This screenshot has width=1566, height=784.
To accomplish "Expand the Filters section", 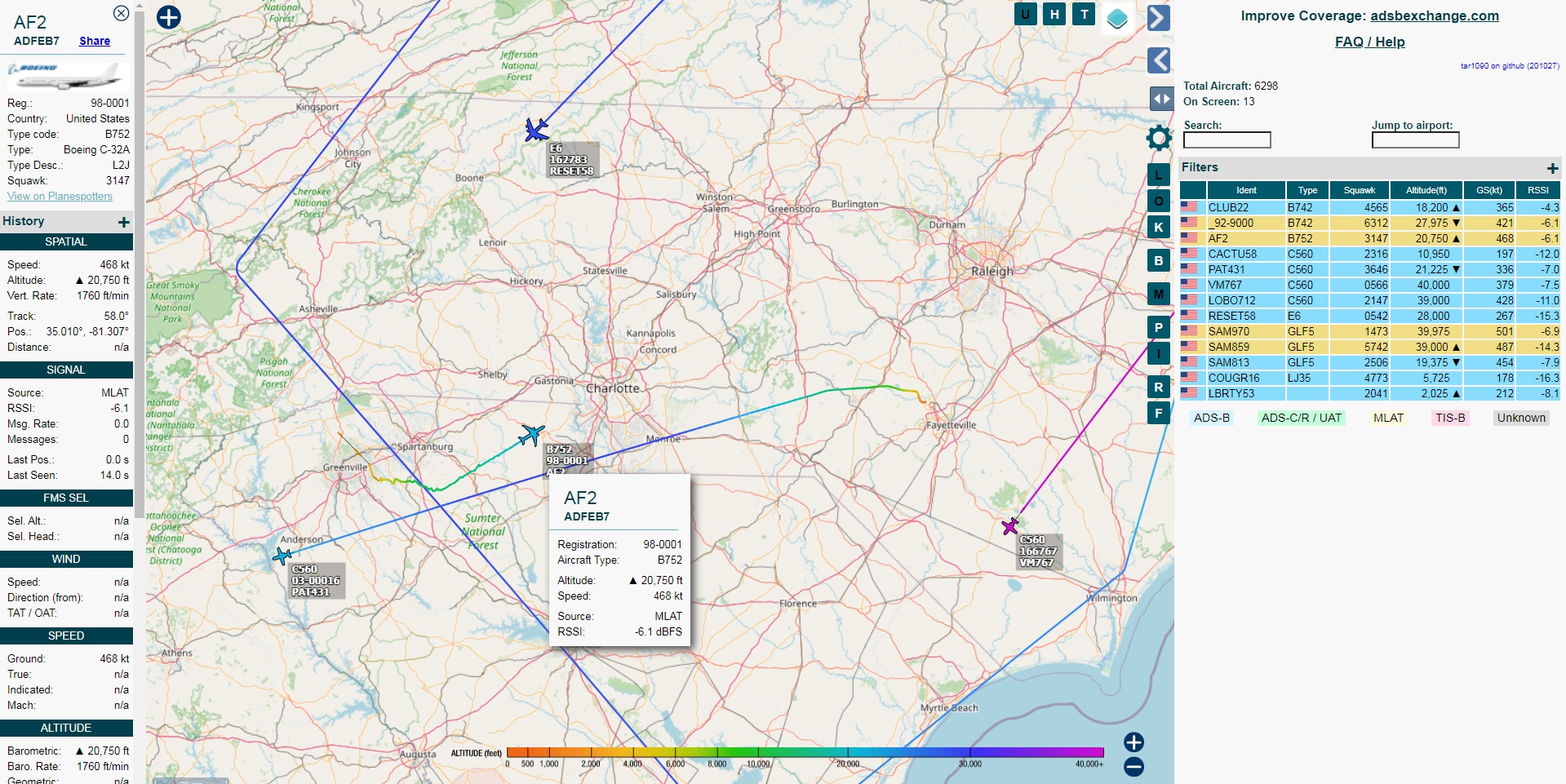I will (x=1552, y=168).
